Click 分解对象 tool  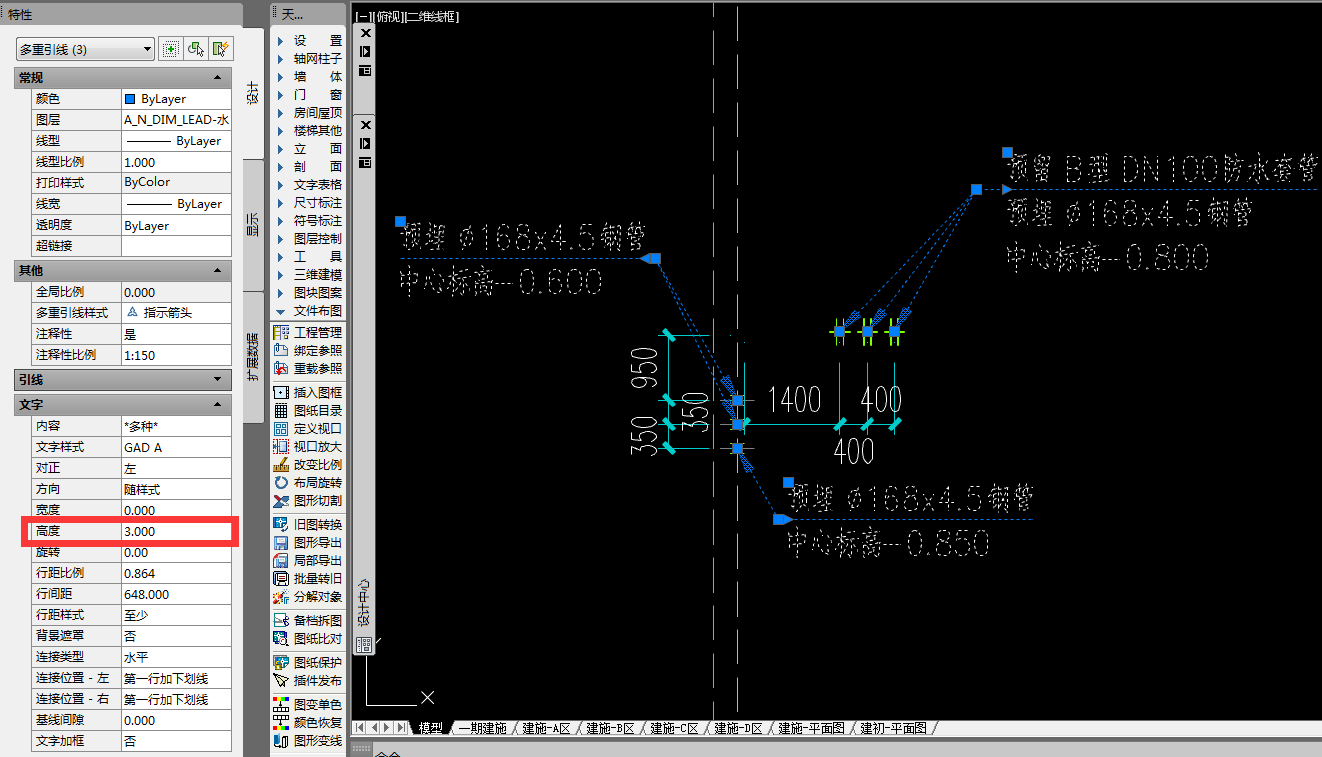[x=308, y=596]
